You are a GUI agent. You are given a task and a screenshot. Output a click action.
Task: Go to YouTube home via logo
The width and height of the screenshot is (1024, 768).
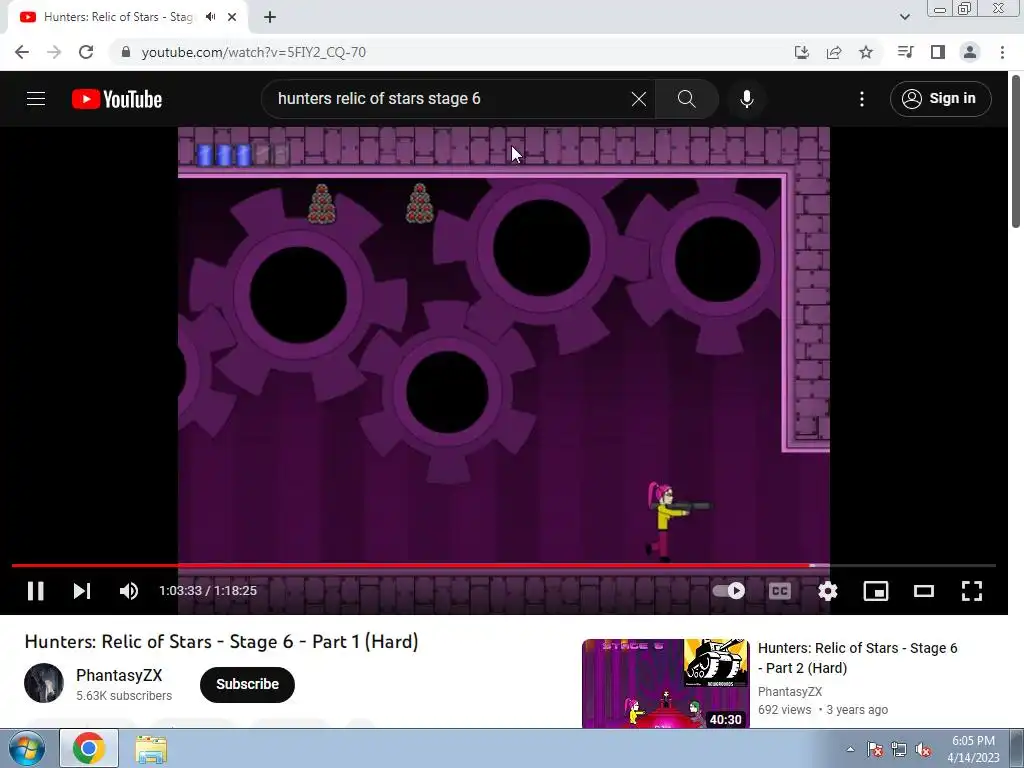click(117, 99)
